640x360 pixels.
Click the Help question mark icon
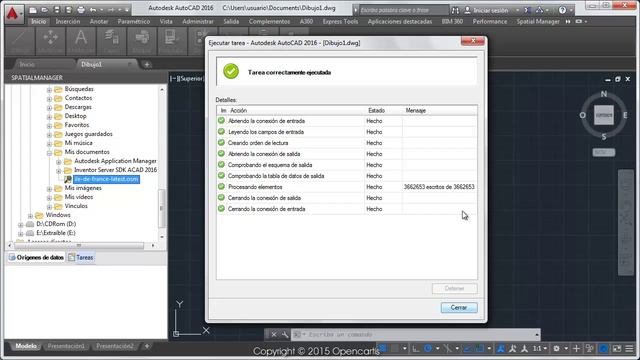click(562, 10)
